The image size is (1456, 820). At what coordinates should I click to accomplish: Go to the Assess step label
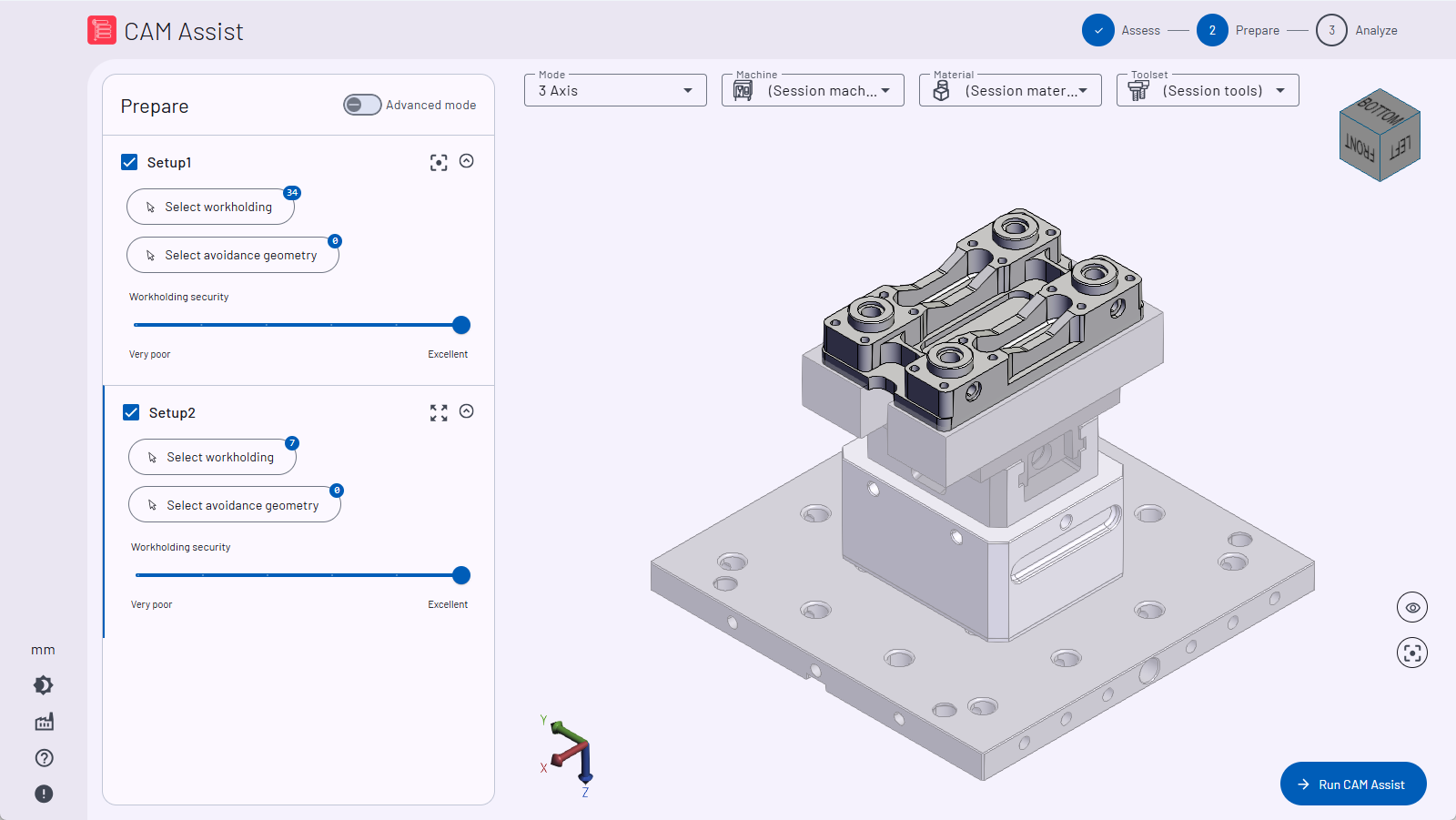point(1140,31)
